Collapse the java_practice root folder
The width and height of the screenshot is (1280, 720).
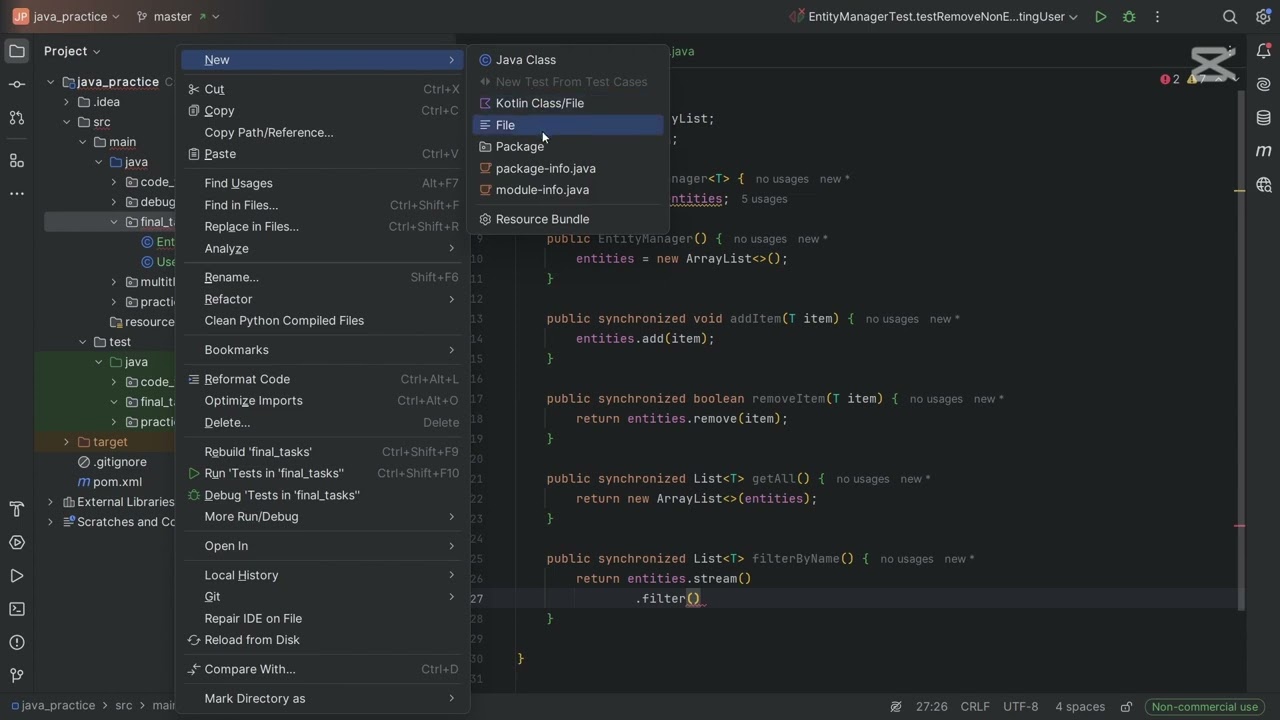pyautogui.click(x=51, y=82)
